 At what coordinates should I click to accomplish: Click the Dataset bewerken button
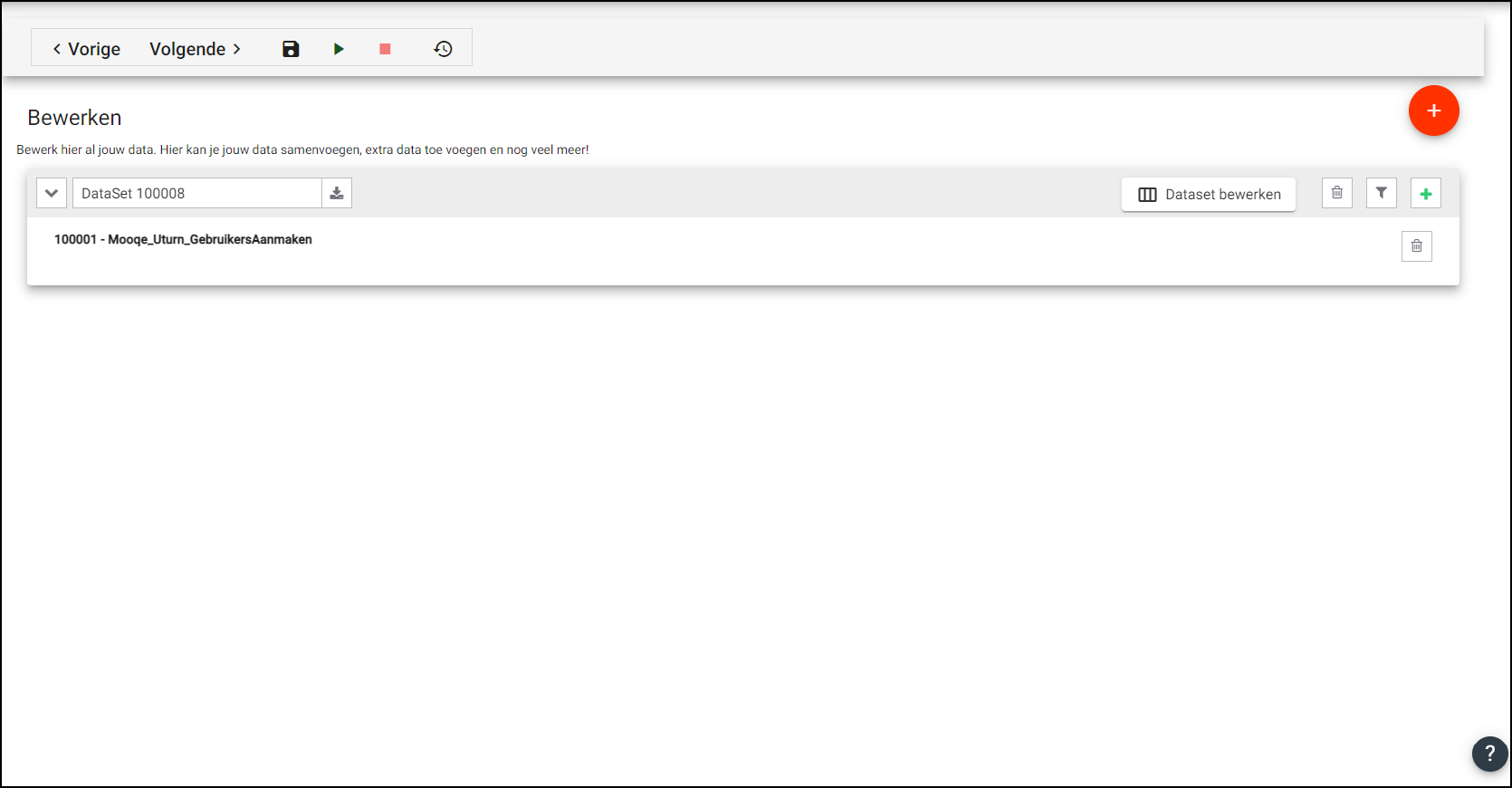pyautogui.click(x=1208, y=194)
